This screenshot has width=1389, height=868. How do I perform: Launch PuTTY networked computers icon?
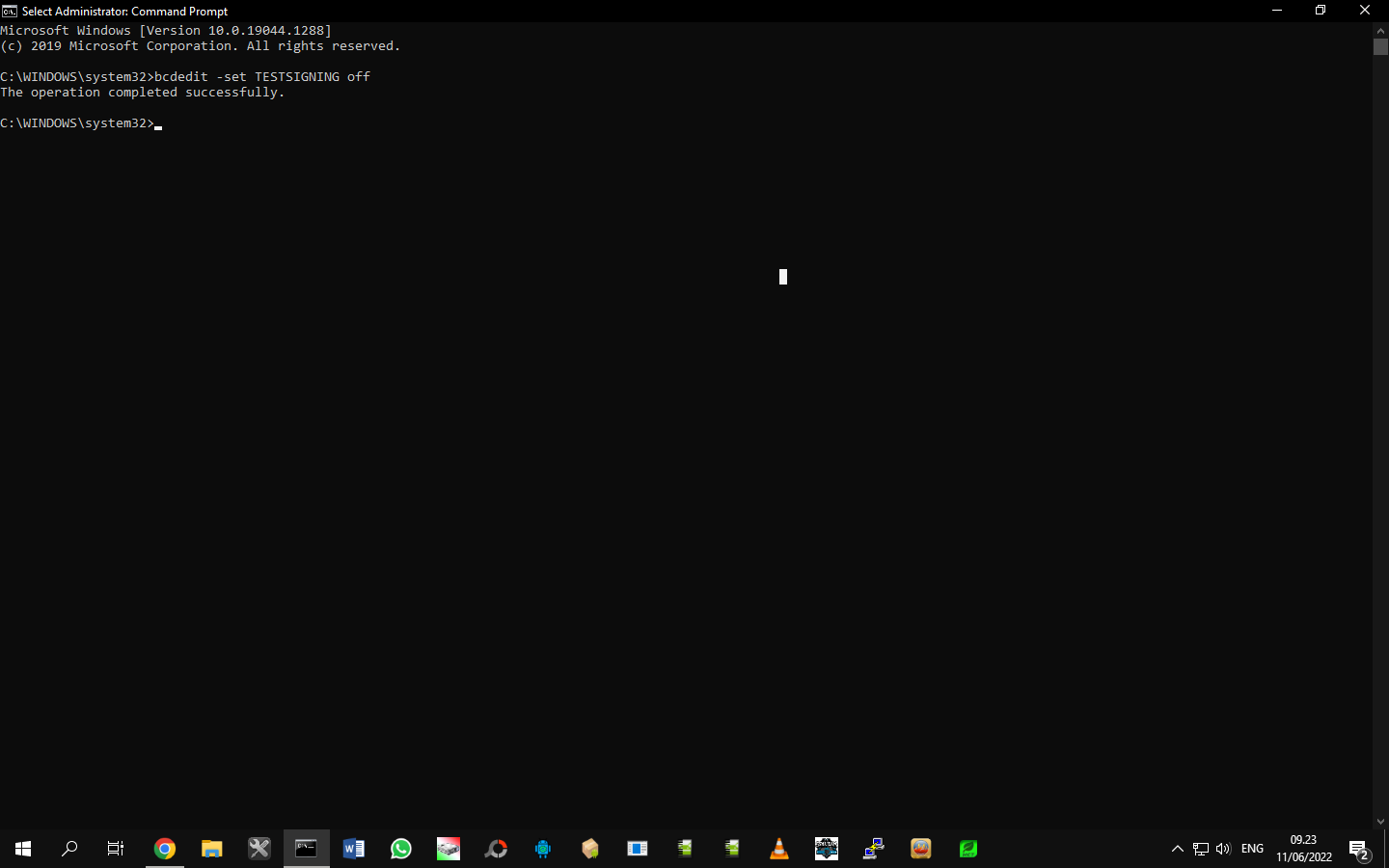tap(874, 849)
